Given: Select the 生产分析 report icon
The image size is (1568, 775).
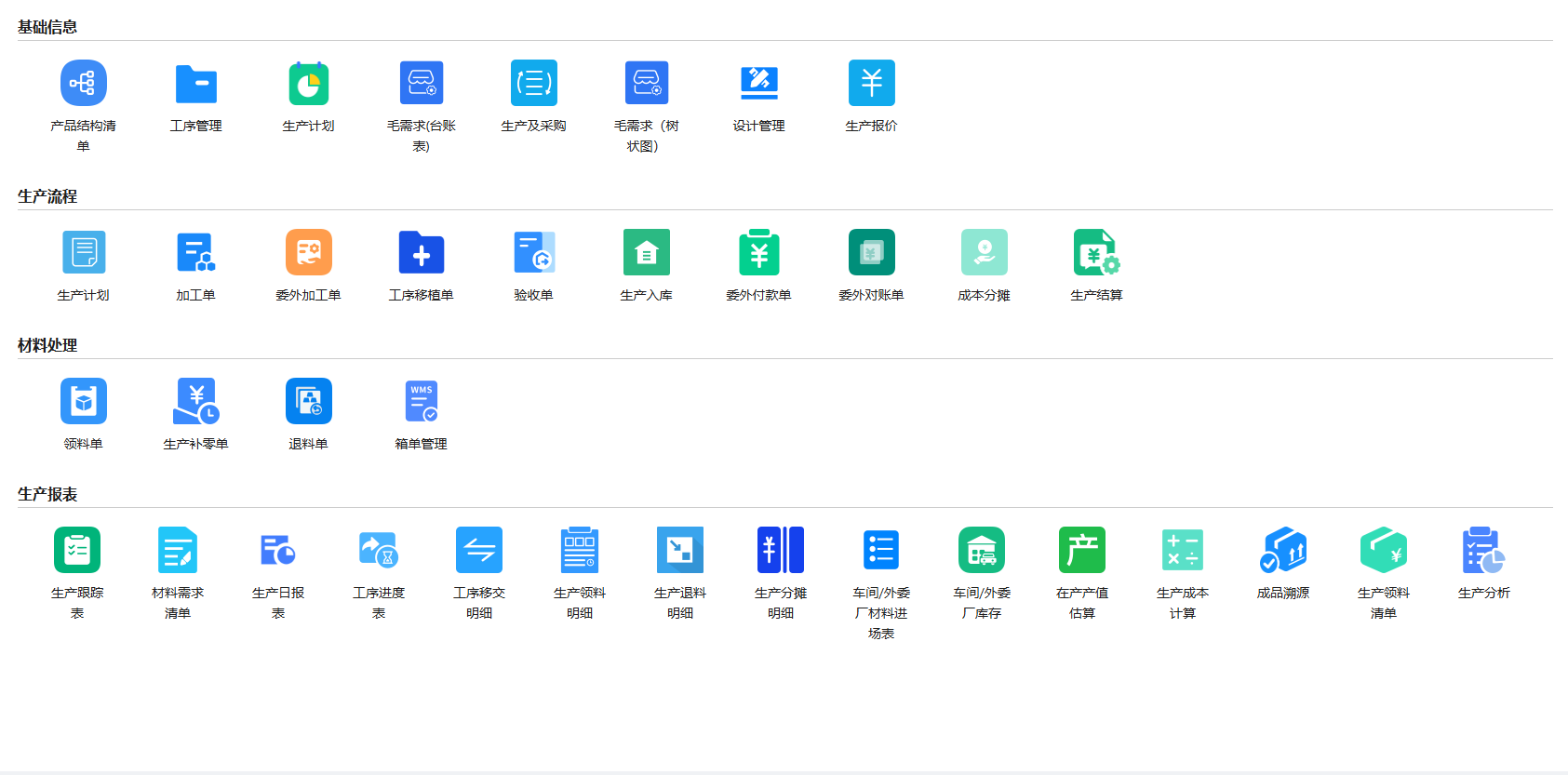Looking at the screenshot, I should (x=1484, y=551).
